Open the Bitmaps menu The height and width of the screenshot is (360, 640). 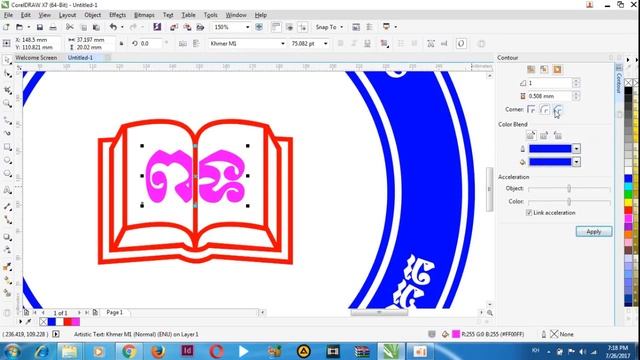144,15
